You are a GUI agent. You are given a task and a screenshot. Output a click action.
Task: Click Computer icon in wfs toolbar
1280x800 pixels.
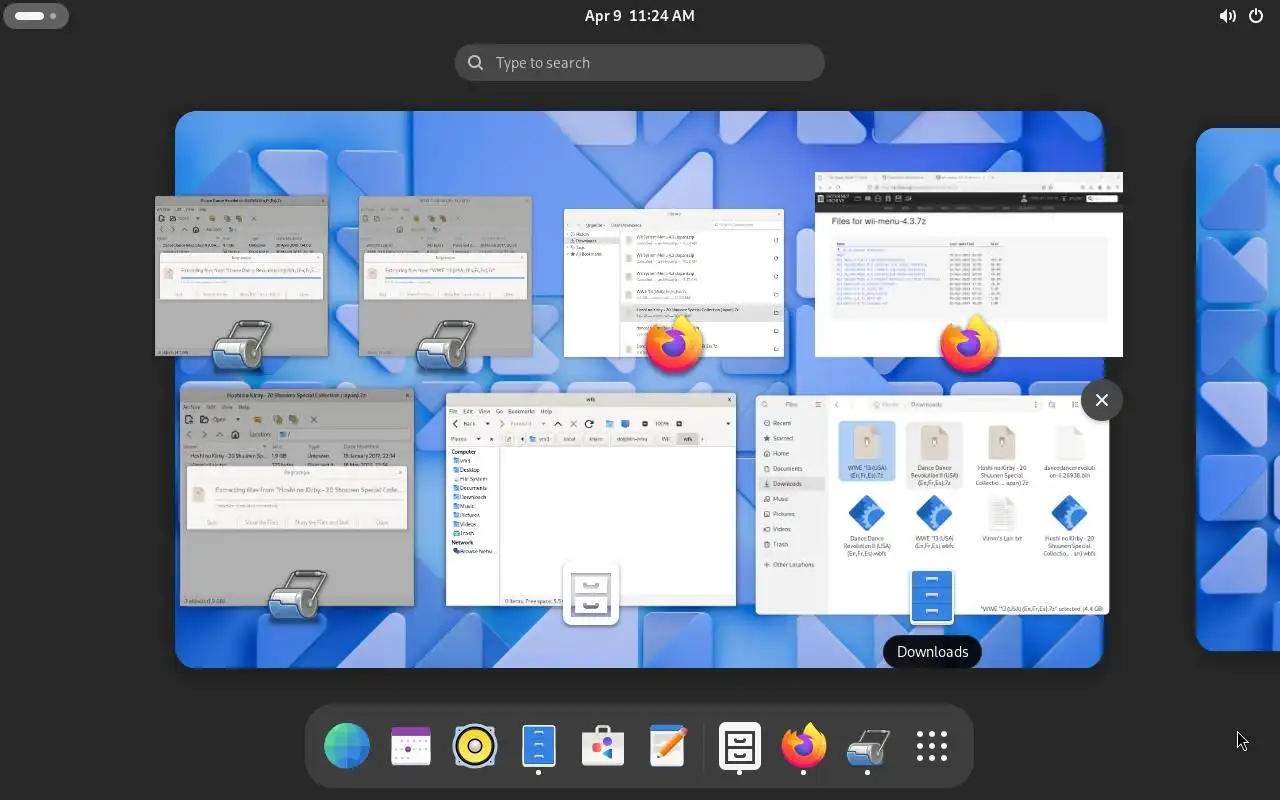pyautogui.click(x=625, y=424)
